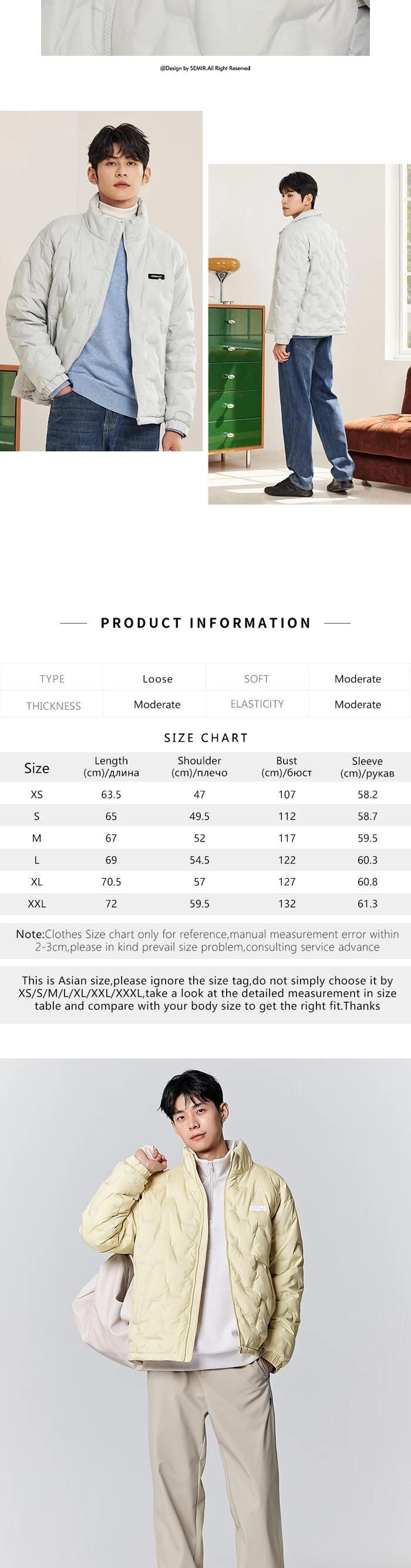Select the Size column header
Viewport: 411px width, 1568px height.
(x=36, y=768)
